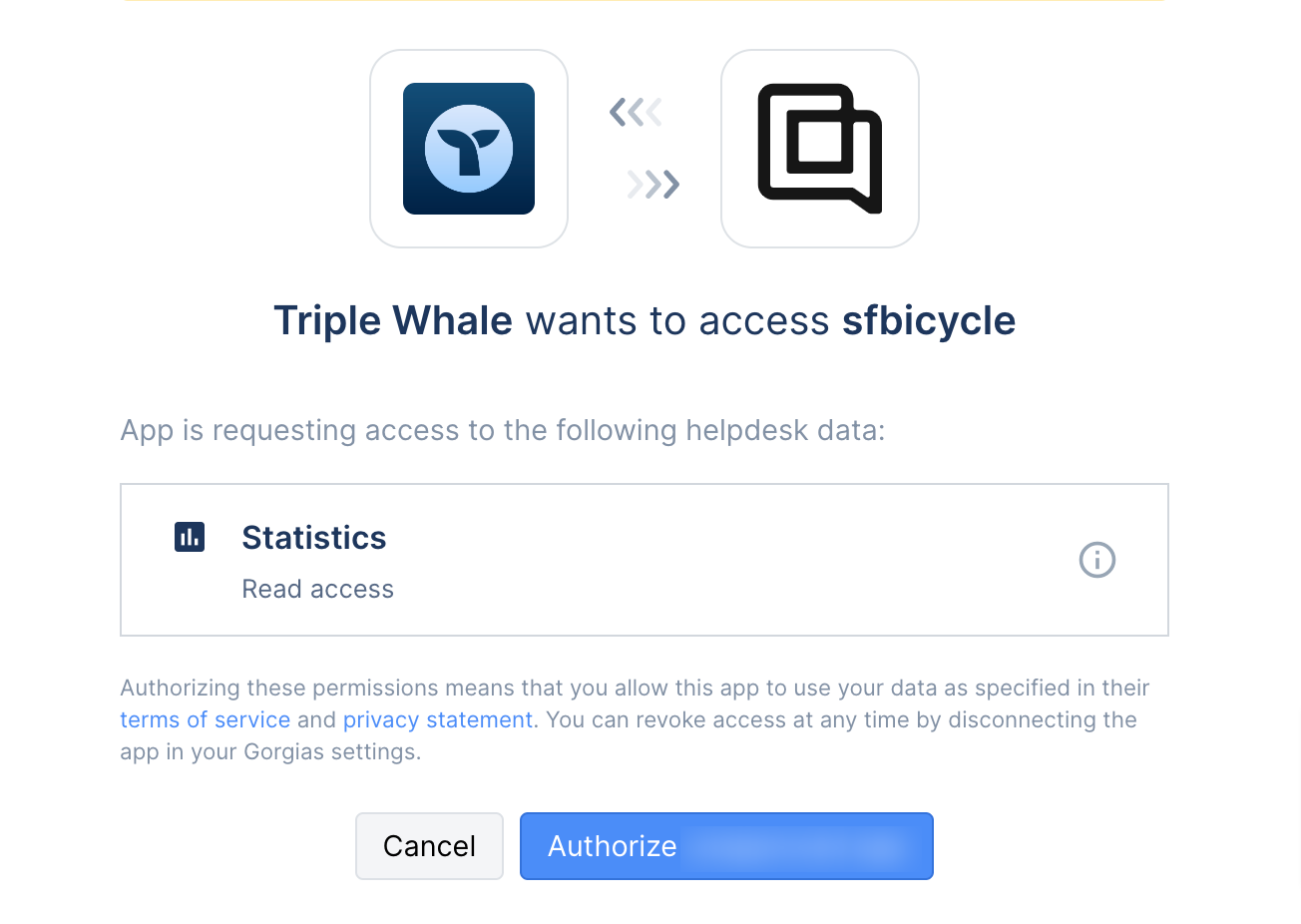This screenshot has height=924, width=1301.
Task: Cancel the authorization request
Action: click(x=429, y=846)
